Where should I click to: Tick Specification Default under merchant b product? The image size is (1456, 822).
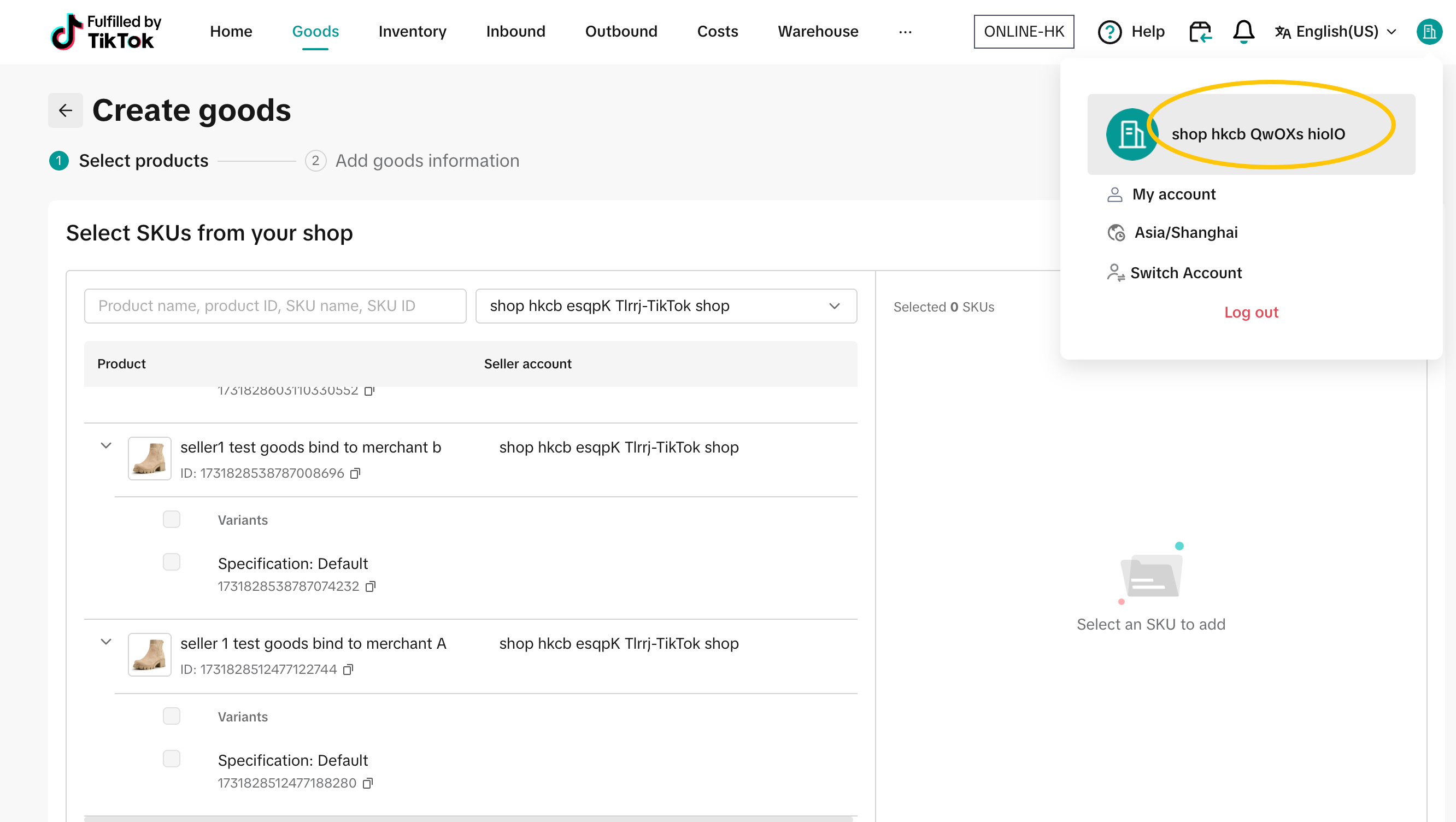171,562
